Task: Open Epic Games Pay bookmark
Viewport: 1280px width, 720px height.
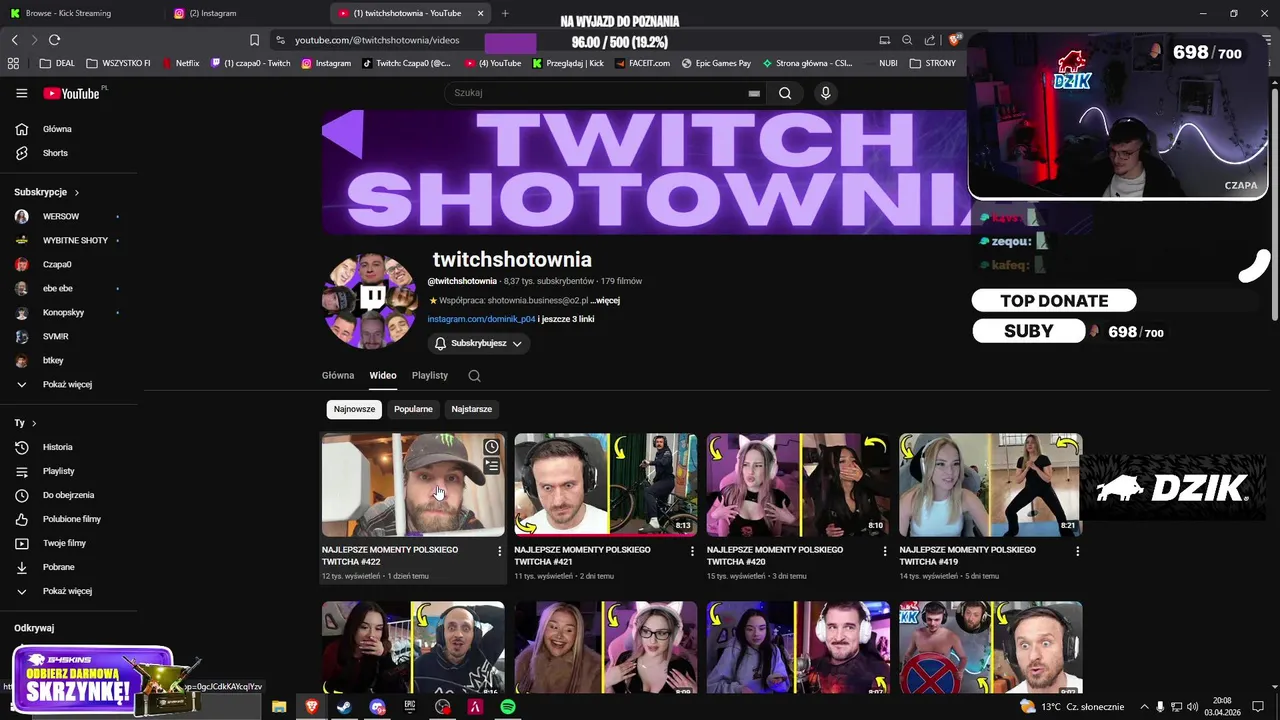Action: (x=716, y=63)
